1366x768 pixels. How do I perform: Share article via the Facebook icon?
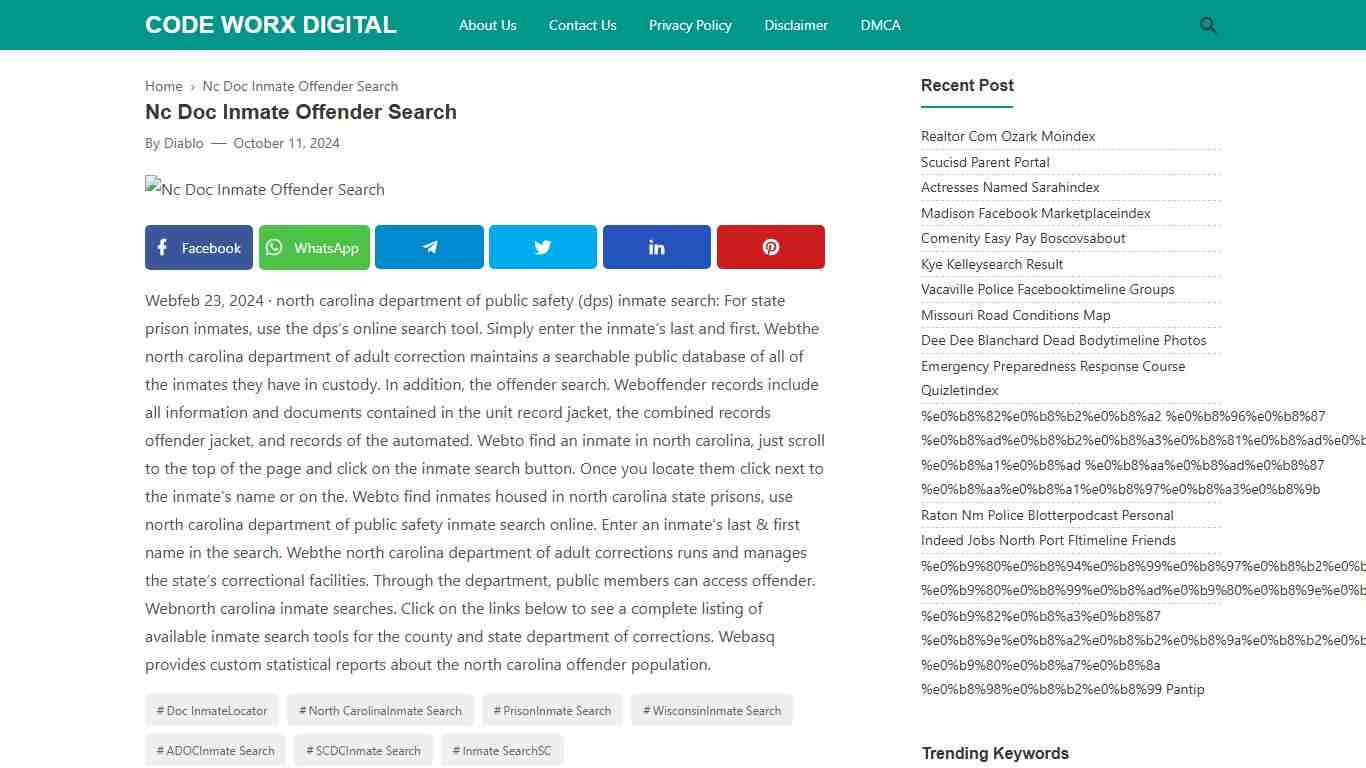198,247
